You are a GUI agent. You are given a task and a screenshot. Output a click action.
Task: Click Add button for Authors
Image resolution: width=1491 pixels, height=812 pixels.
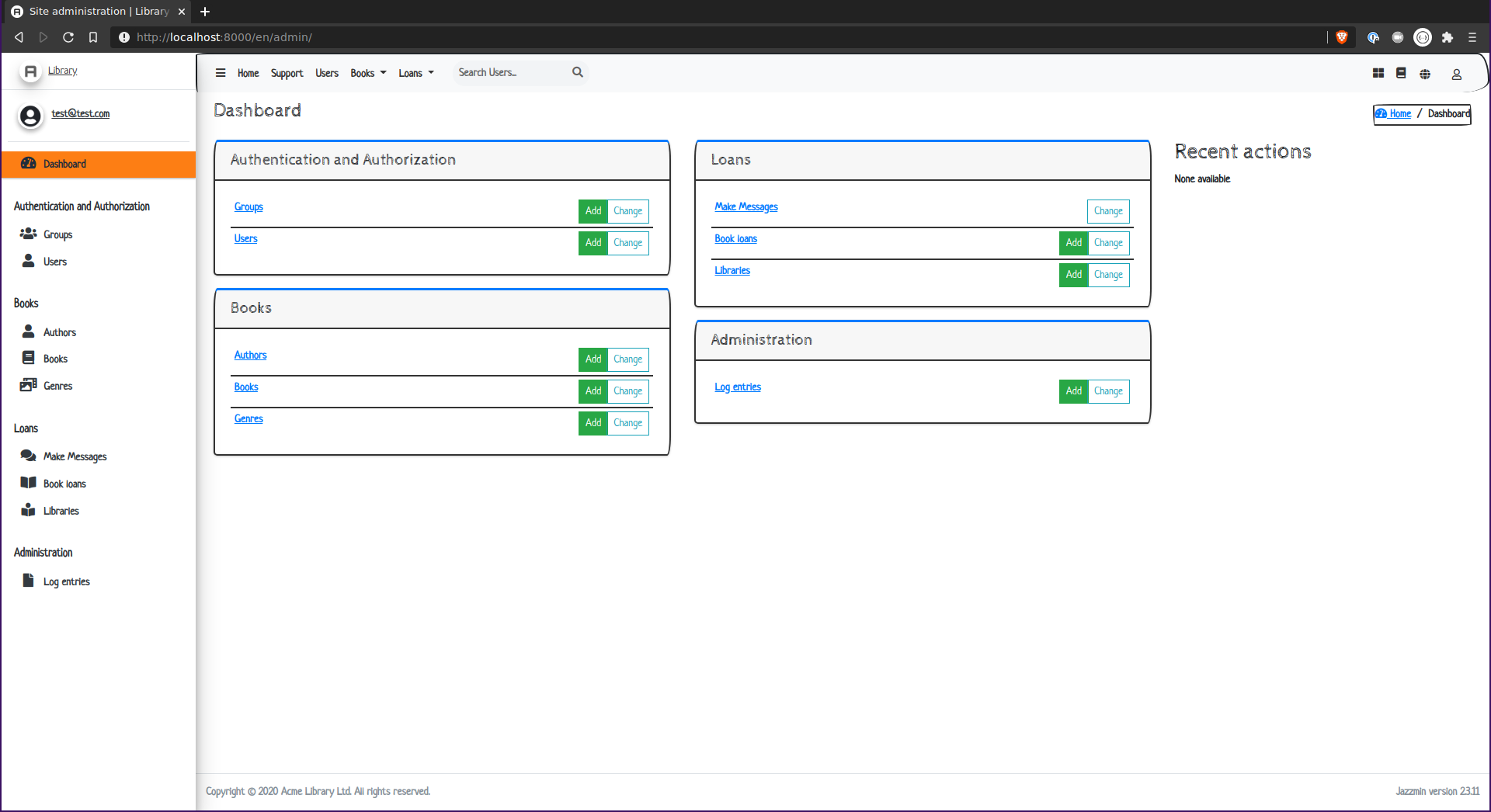pos(593,359)
